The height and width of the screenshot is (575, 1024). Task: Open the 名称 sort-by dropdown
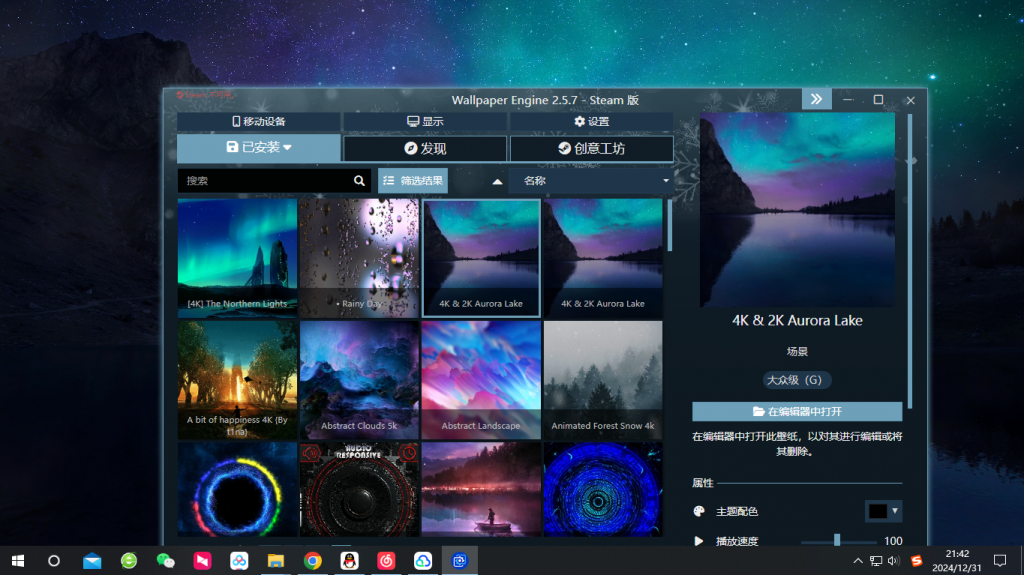(x=591, y=181)
